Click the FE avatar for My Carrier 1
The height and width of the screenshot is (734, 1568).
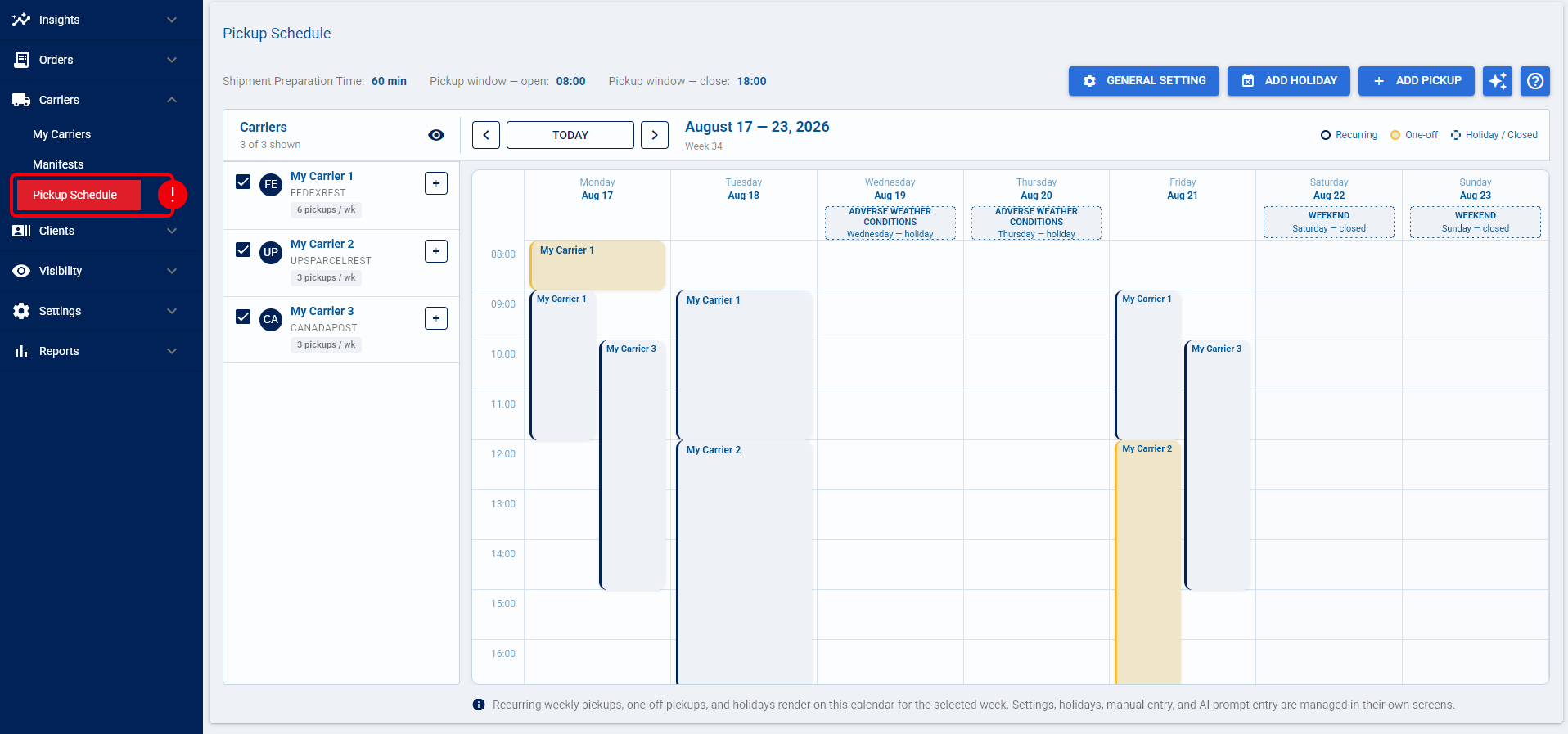click(271, 185)
